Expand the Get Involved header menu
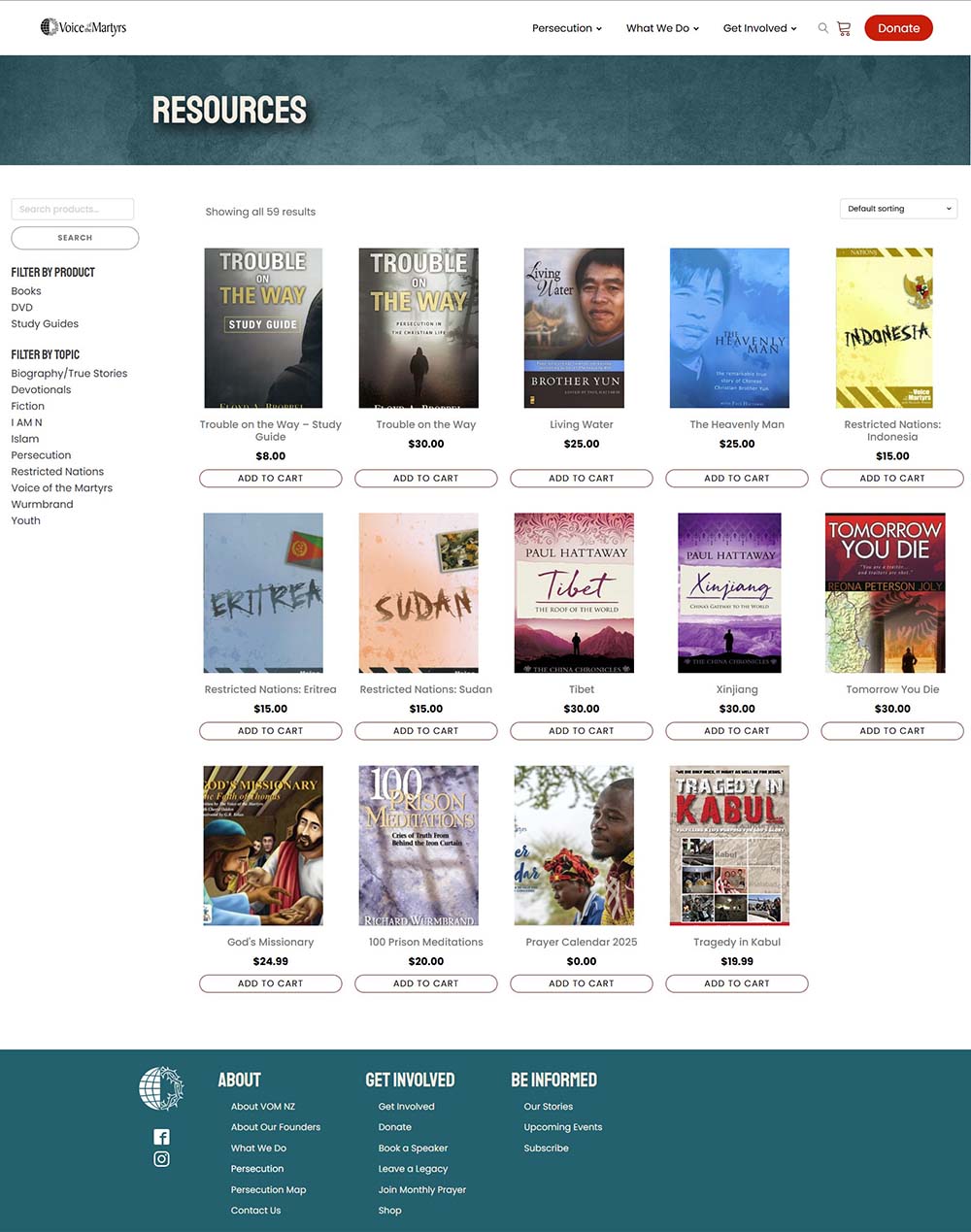The width and height of the screenshot is (971, 1232). point(759,28)
